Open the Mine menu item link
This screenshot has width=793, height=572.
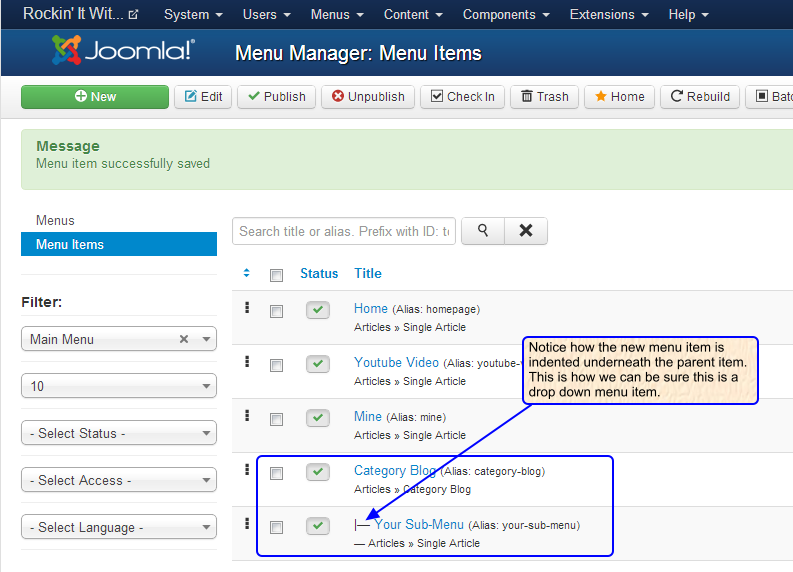tap(368, 417)
